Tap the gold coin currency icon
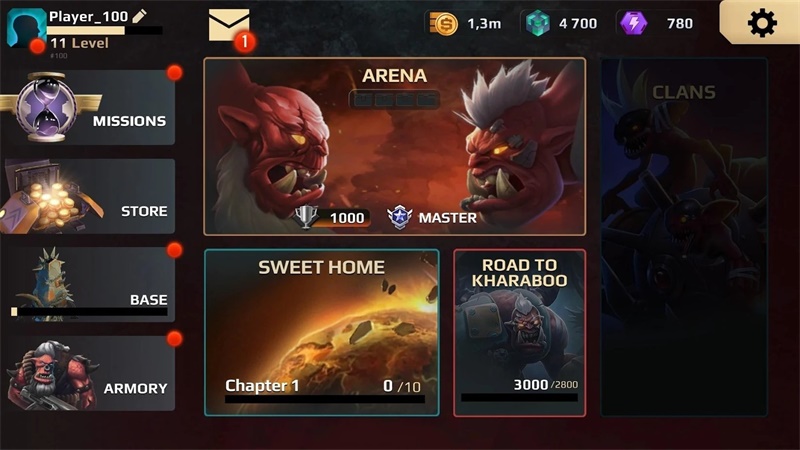 [443, 23]
